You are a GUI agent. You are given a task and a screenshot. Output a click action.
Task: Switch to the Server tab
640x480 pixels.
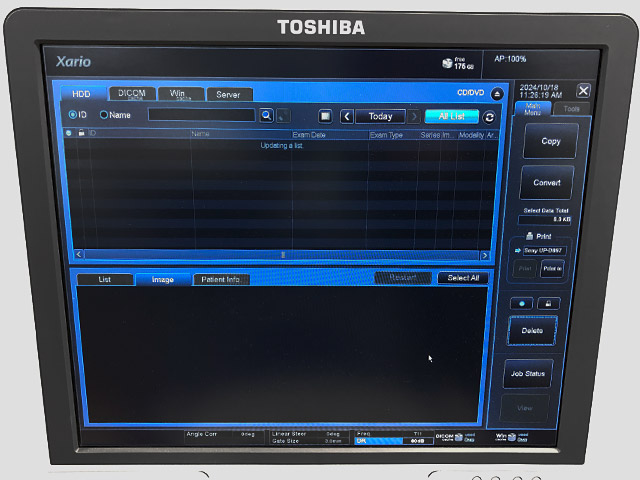click(x=229, y=95)
